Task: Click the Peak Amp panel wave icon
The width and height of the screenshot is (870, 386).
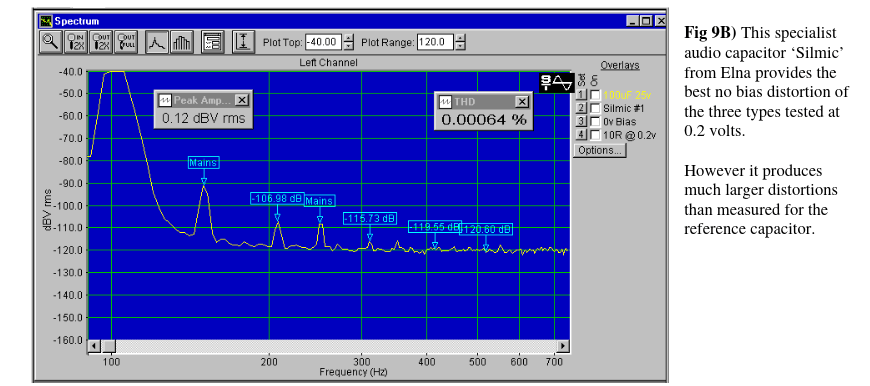Action: pos(165,100)
